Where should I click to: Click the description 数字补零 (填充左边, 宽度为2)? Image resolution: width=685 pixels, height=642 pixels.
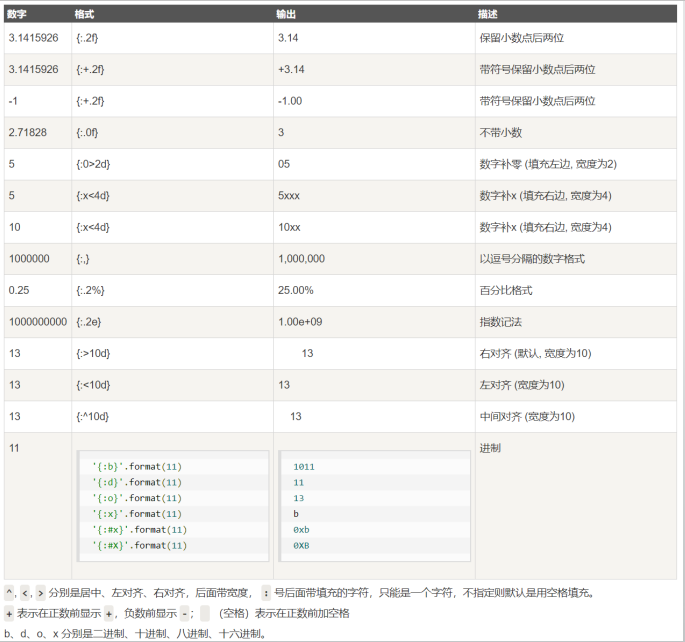coord(548,164)
